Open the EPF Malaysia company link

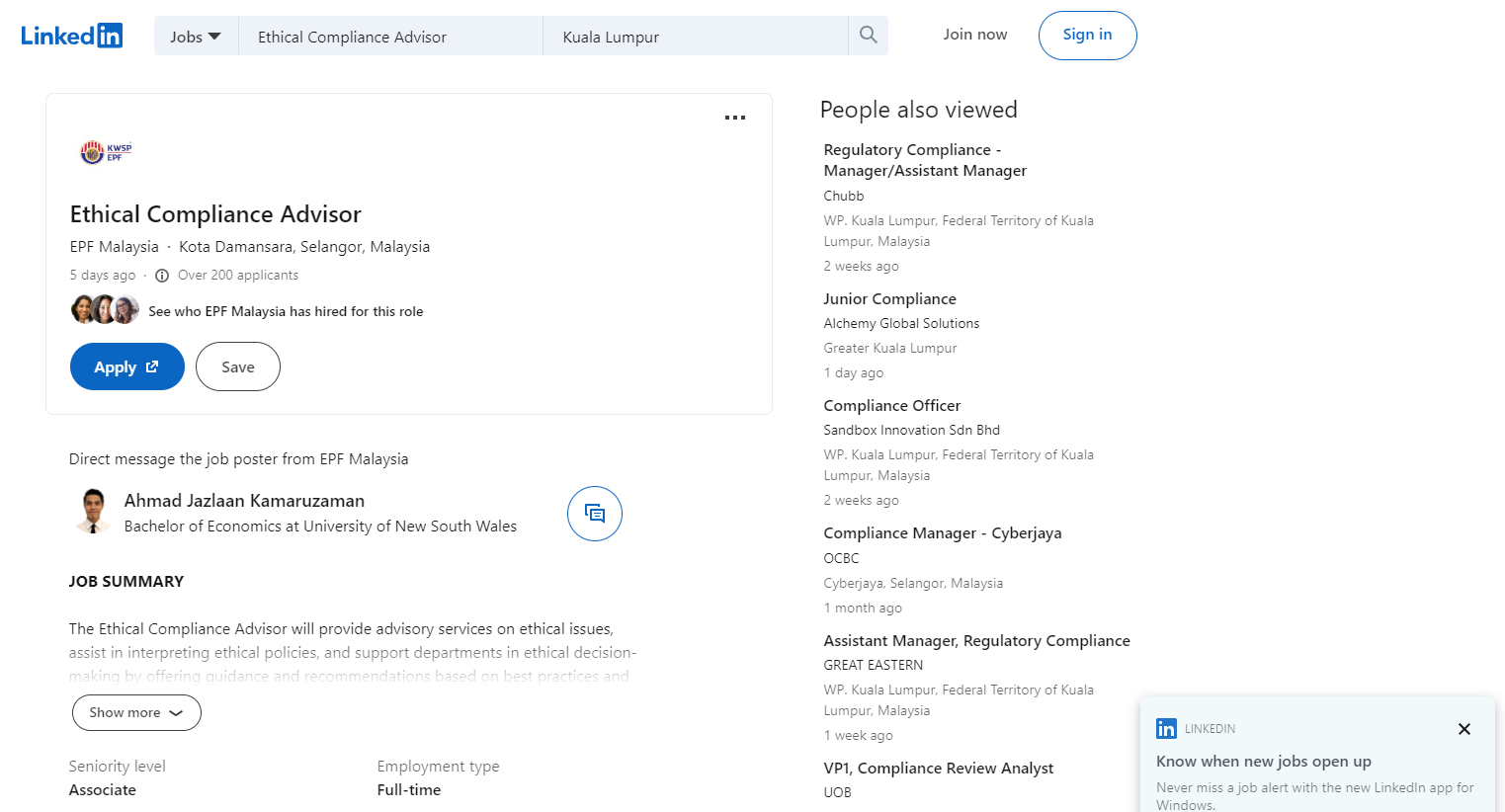[x=115, y=247]
